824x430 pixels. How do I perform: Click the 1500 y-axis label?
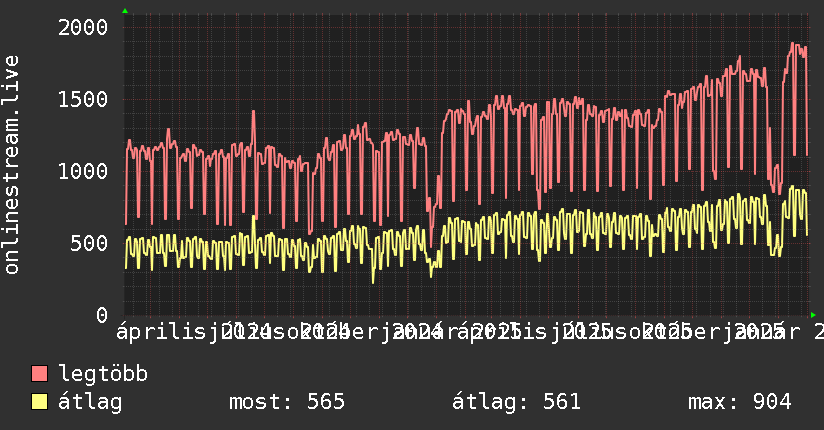(83, 99)
